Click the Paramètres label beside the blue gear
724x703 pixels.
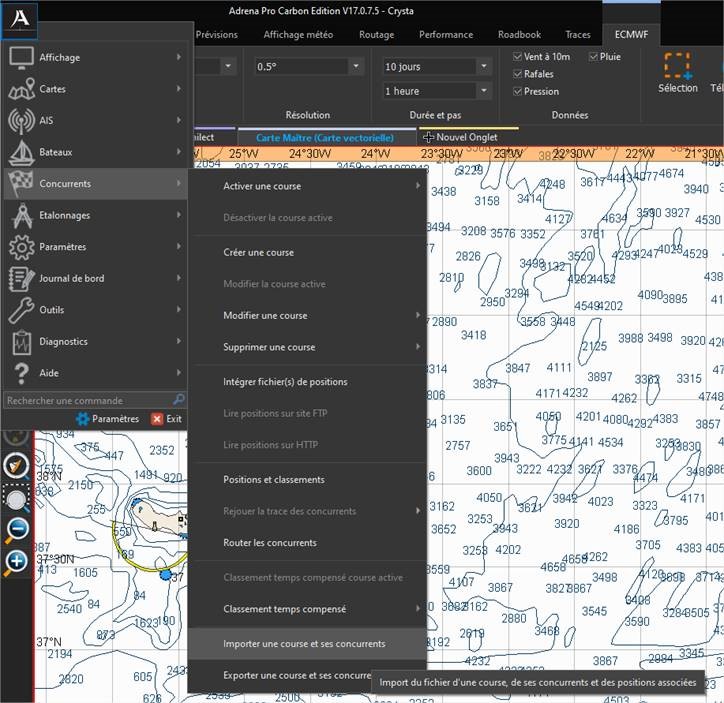tap(115, 419)
